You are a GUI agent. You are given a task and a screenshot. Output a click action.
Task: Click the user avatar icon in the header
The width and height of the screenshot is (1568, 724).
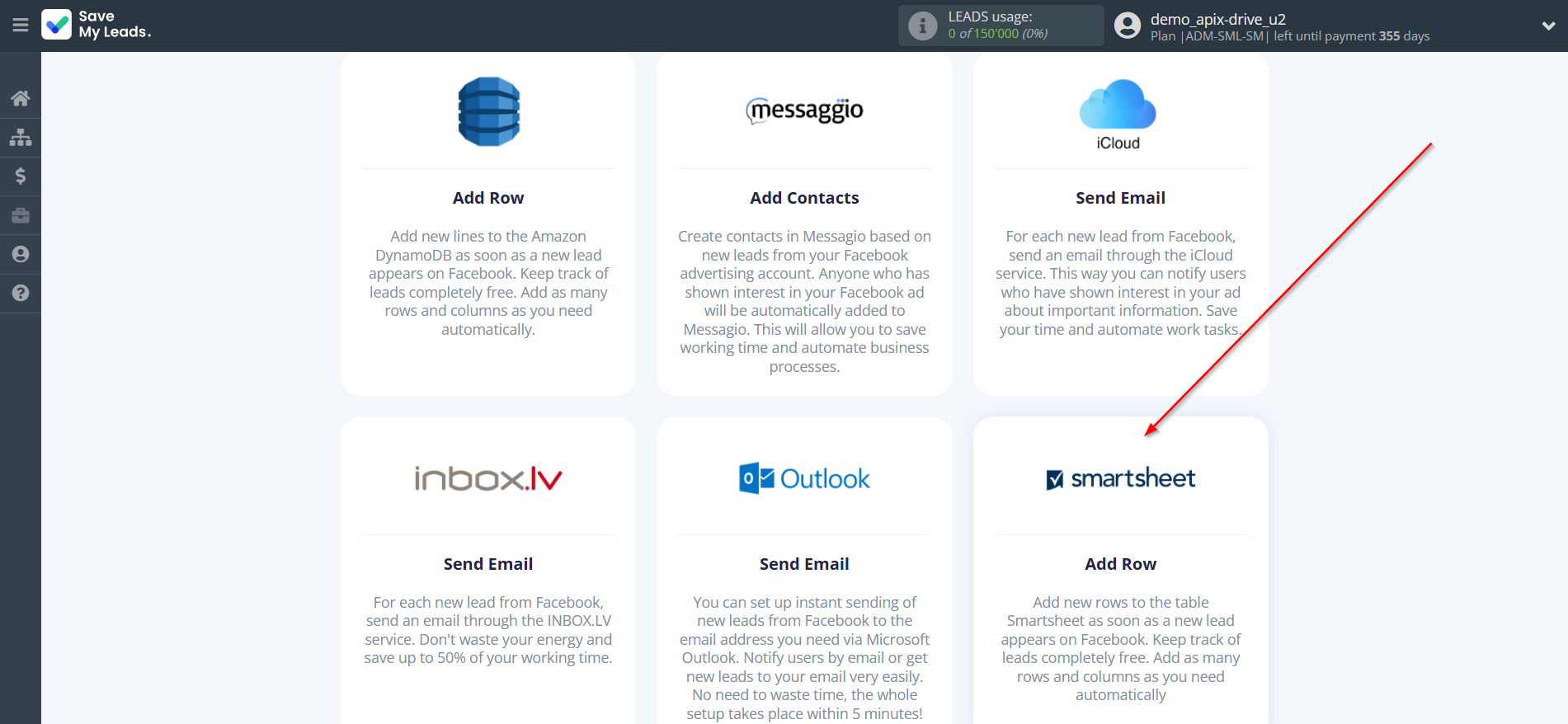pos(1127,26)
